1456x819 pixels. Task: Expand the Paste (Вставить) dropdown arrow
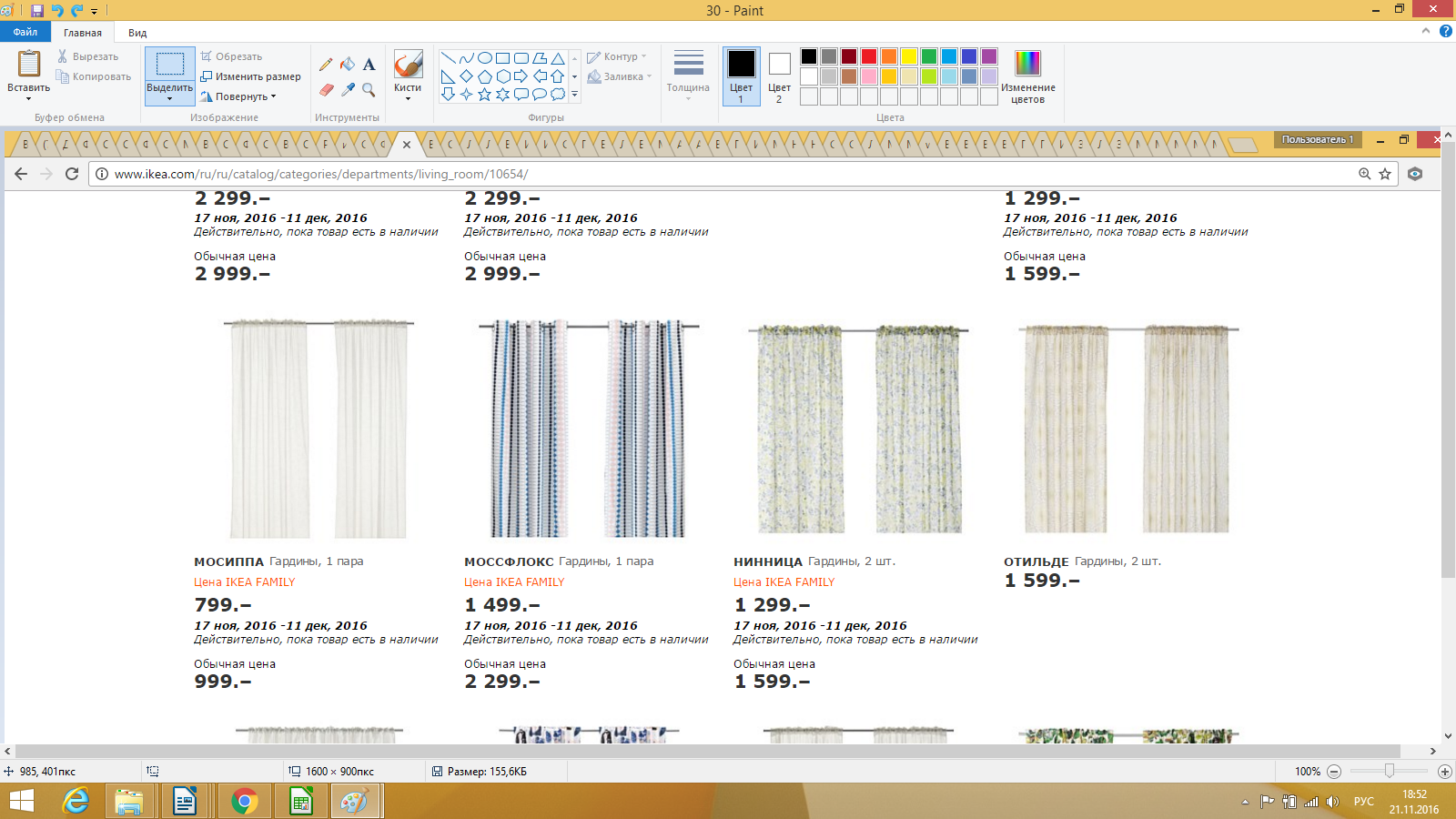coord(28,96)
